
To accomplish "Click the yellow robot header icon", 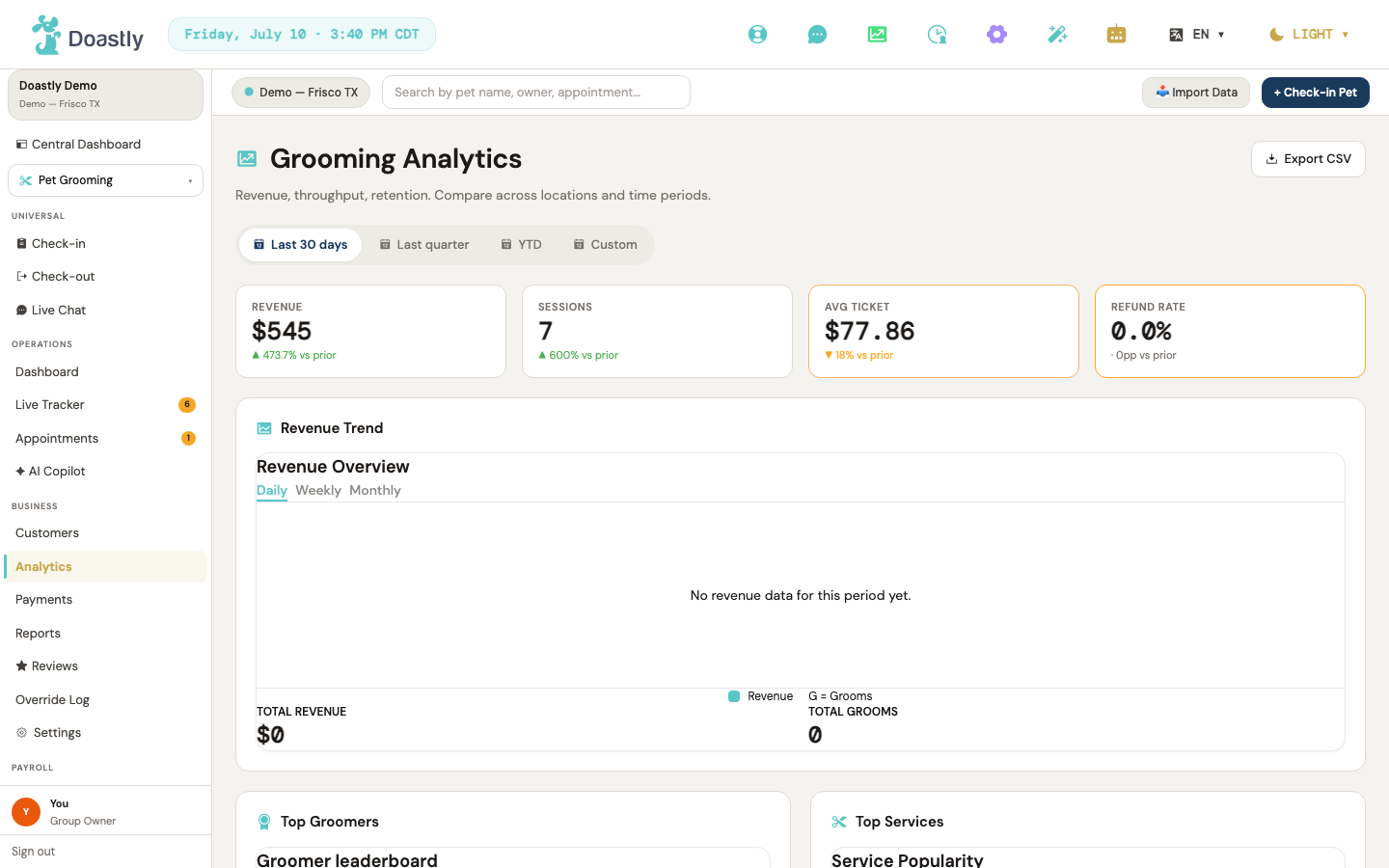I will click(1117, 35).
